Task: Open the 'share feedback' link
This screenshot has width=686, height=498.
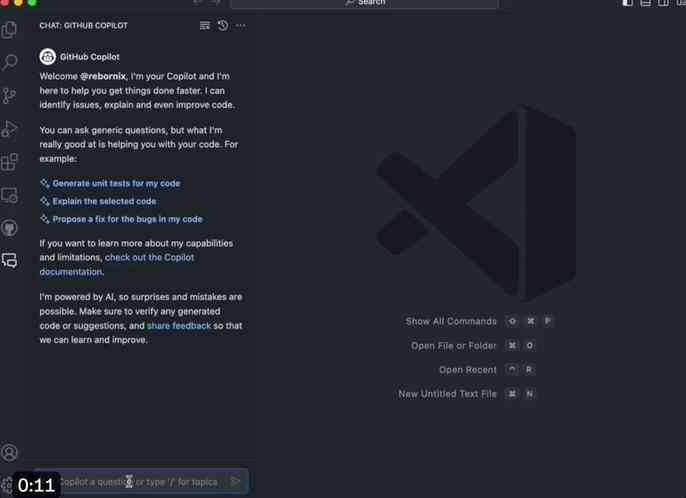Action: point(179,326)
